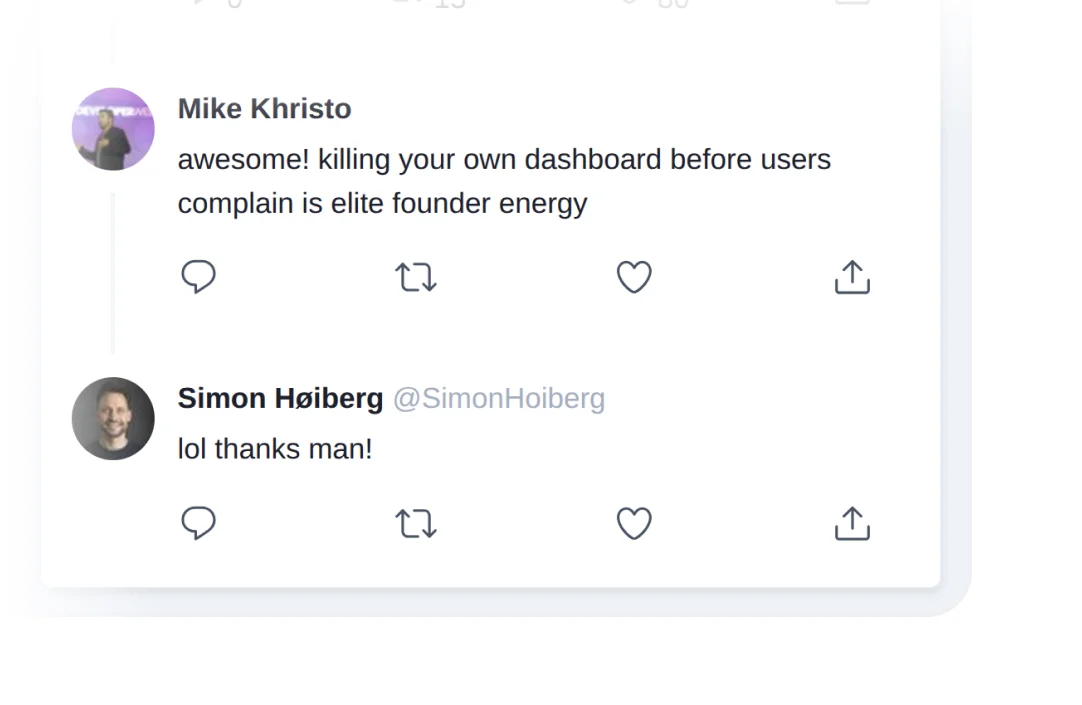The image size is (1082, 705).
Task: Open Mike Khristo's profile via his name
Action: [264, 108]
